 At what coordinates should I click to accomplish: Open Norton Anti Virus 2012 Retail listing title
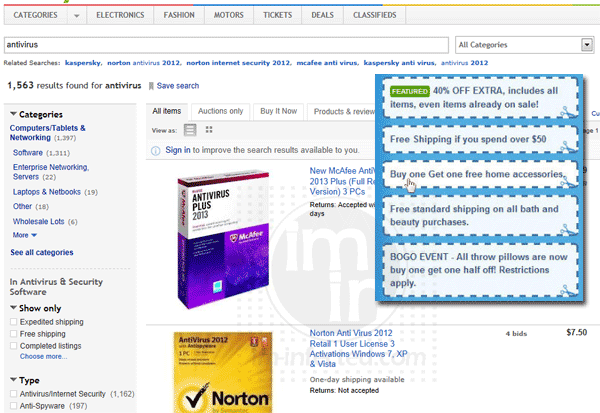(359, 348)
